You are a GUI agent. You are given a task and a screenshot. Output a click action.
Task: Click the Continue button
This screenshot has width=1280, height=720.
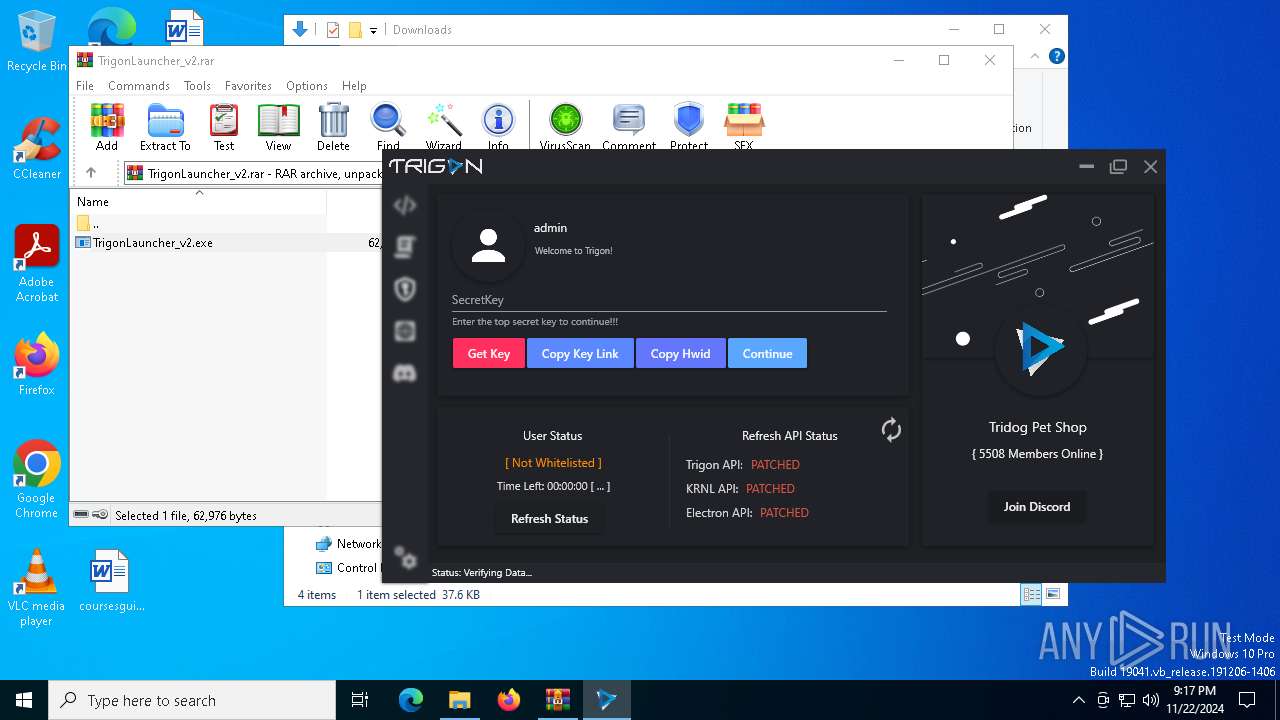(x=767, y=353)
